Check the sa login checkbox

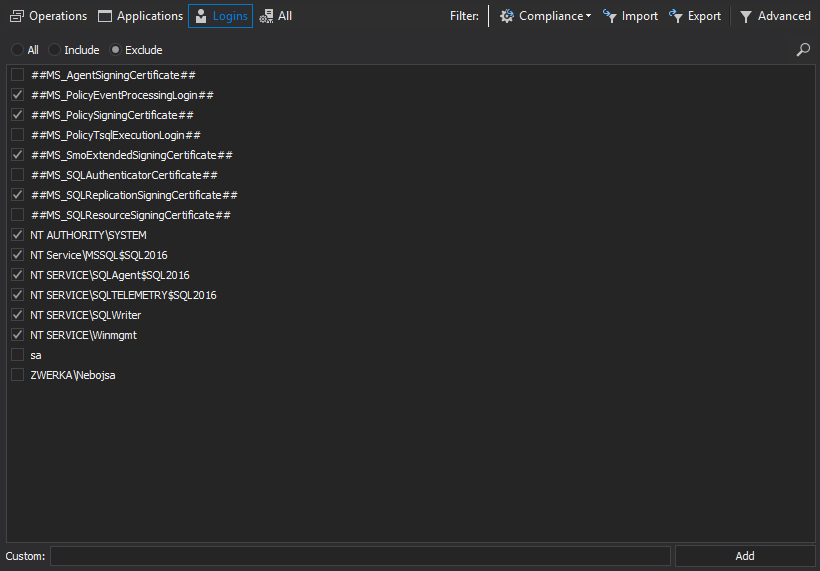tap(17, 355)
